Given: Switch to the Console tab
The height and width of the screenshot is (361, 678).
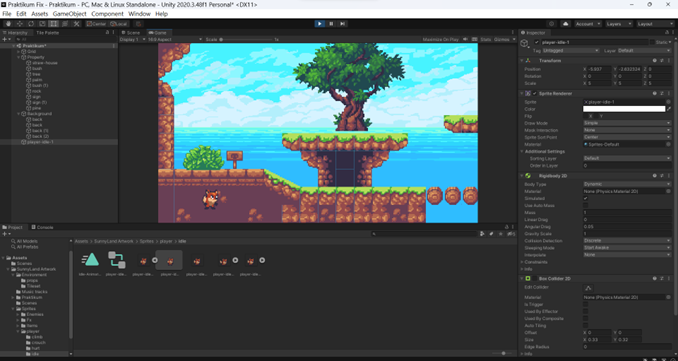Looking at the screenshot, I should [42, 227].
